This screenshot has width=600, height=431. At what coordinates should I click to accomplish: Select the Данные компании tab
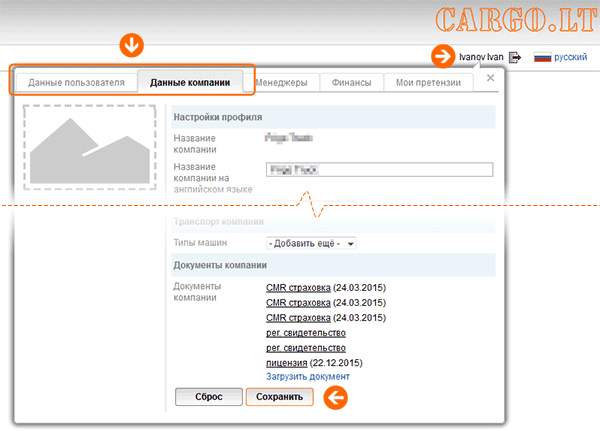[x=190, y=82]
